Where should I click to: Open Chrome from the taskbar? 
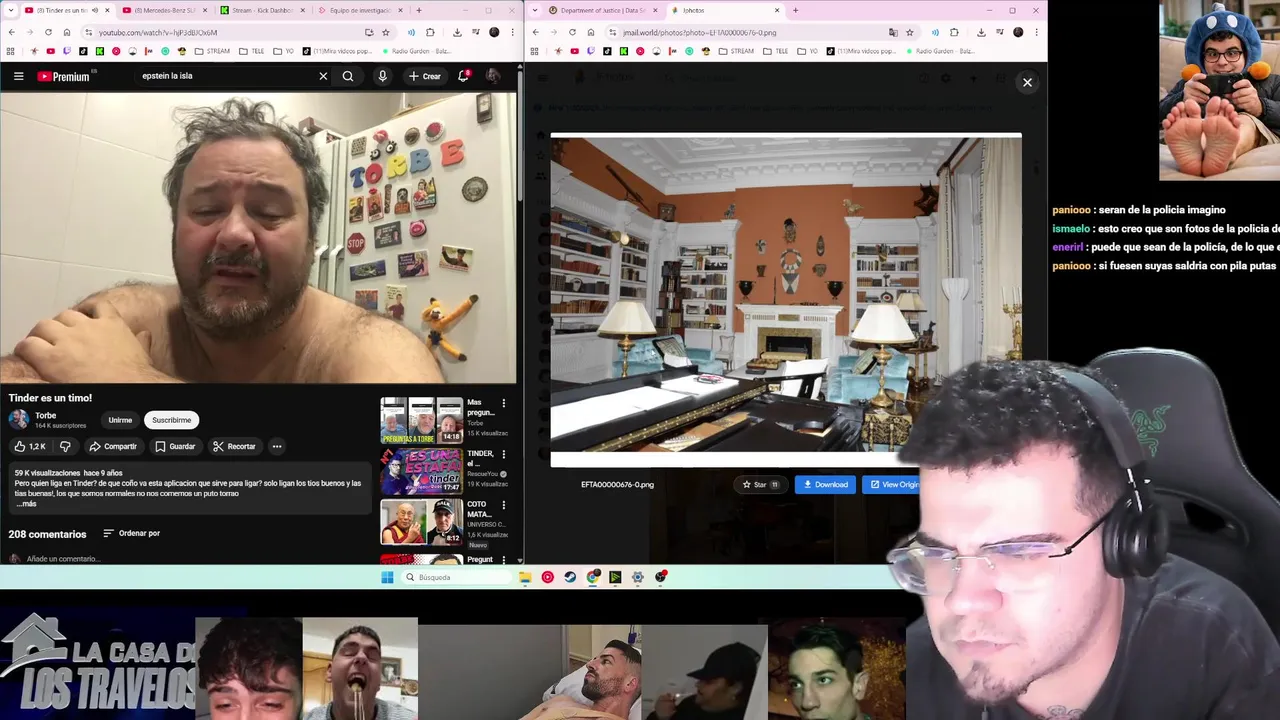593,577
